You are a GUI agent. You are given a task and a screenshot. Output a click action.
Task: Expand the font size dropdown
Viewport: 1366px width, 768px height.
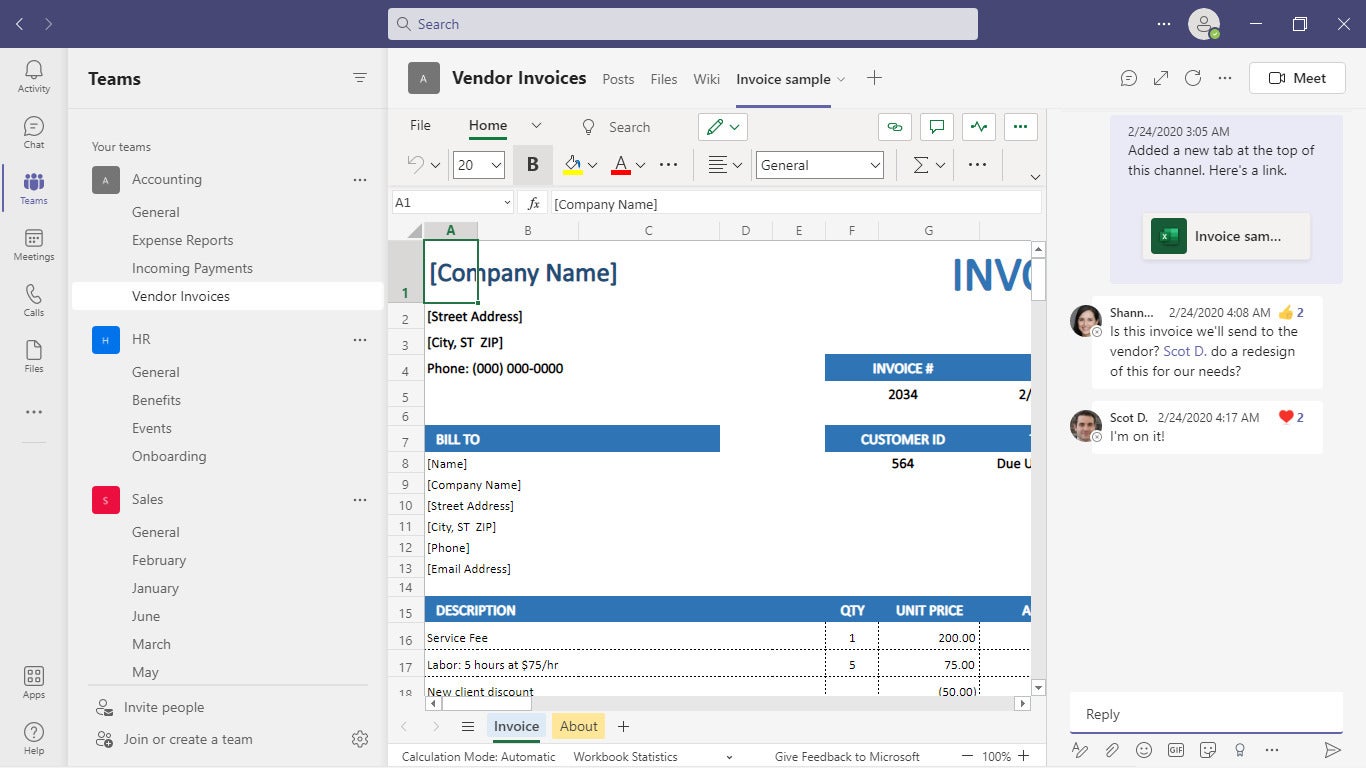496,165
